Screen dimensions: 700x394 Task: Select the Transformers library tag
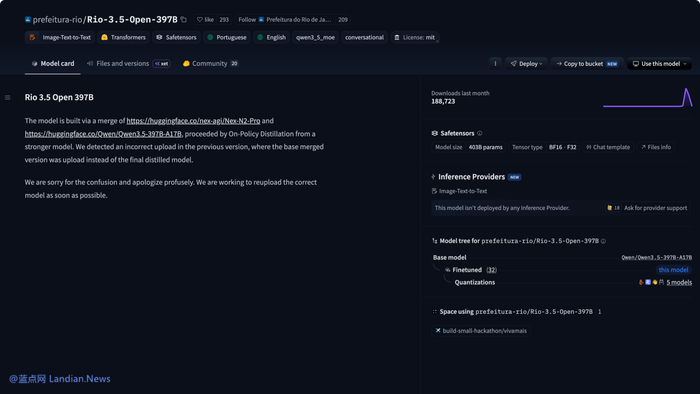[123, 37]
